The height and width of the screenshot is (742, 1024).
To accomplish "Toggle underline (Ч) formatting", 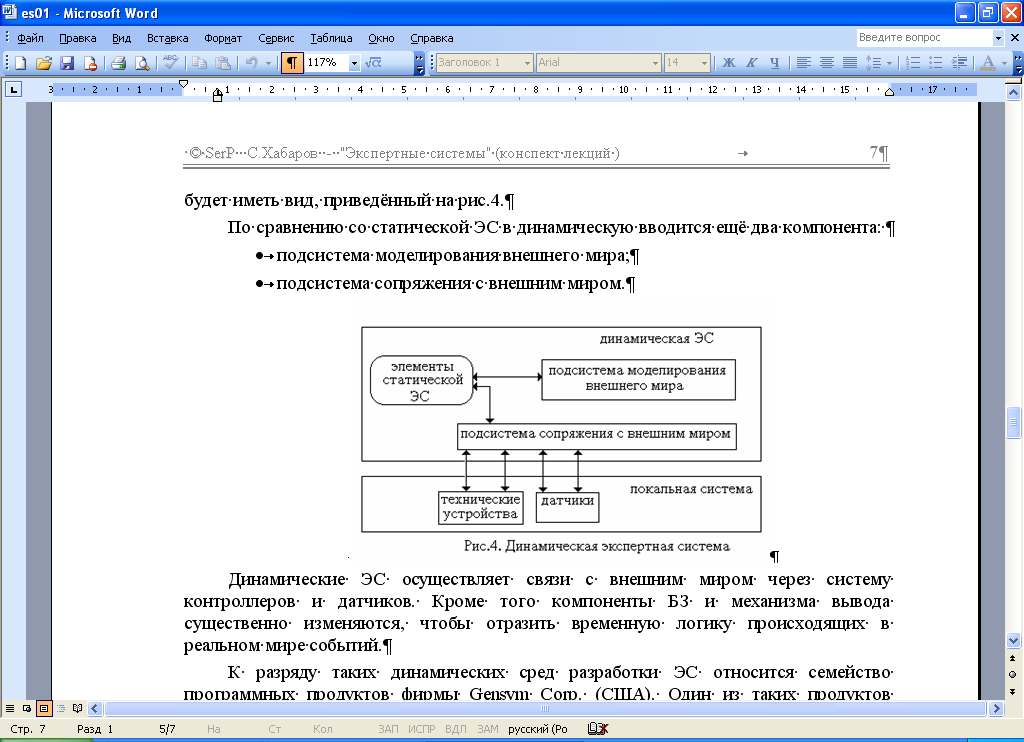I will [x=775, y=63].
